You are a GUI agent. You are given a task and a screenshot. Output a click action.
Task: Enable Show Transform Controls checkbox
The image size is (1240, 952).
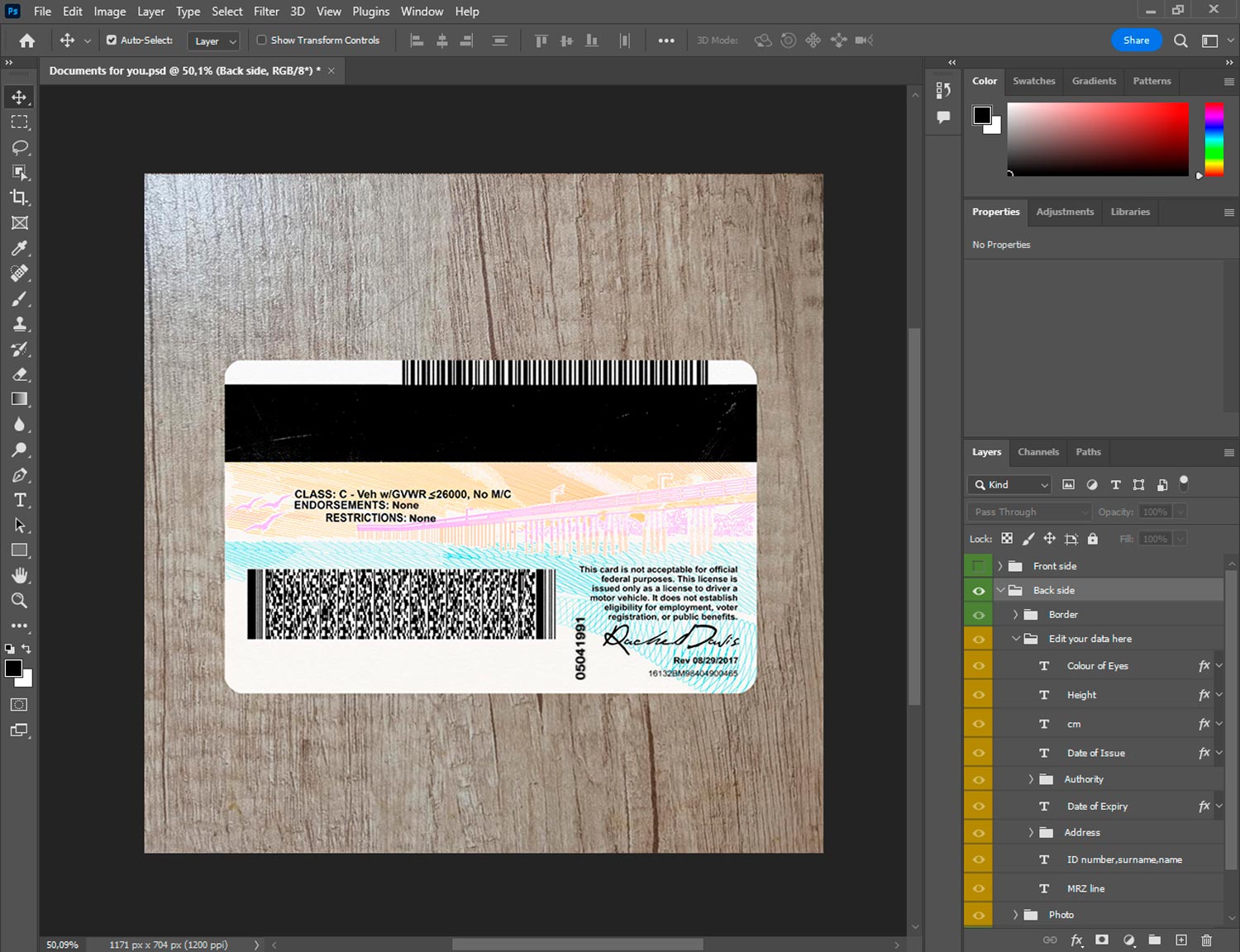(x=261, y=40)
